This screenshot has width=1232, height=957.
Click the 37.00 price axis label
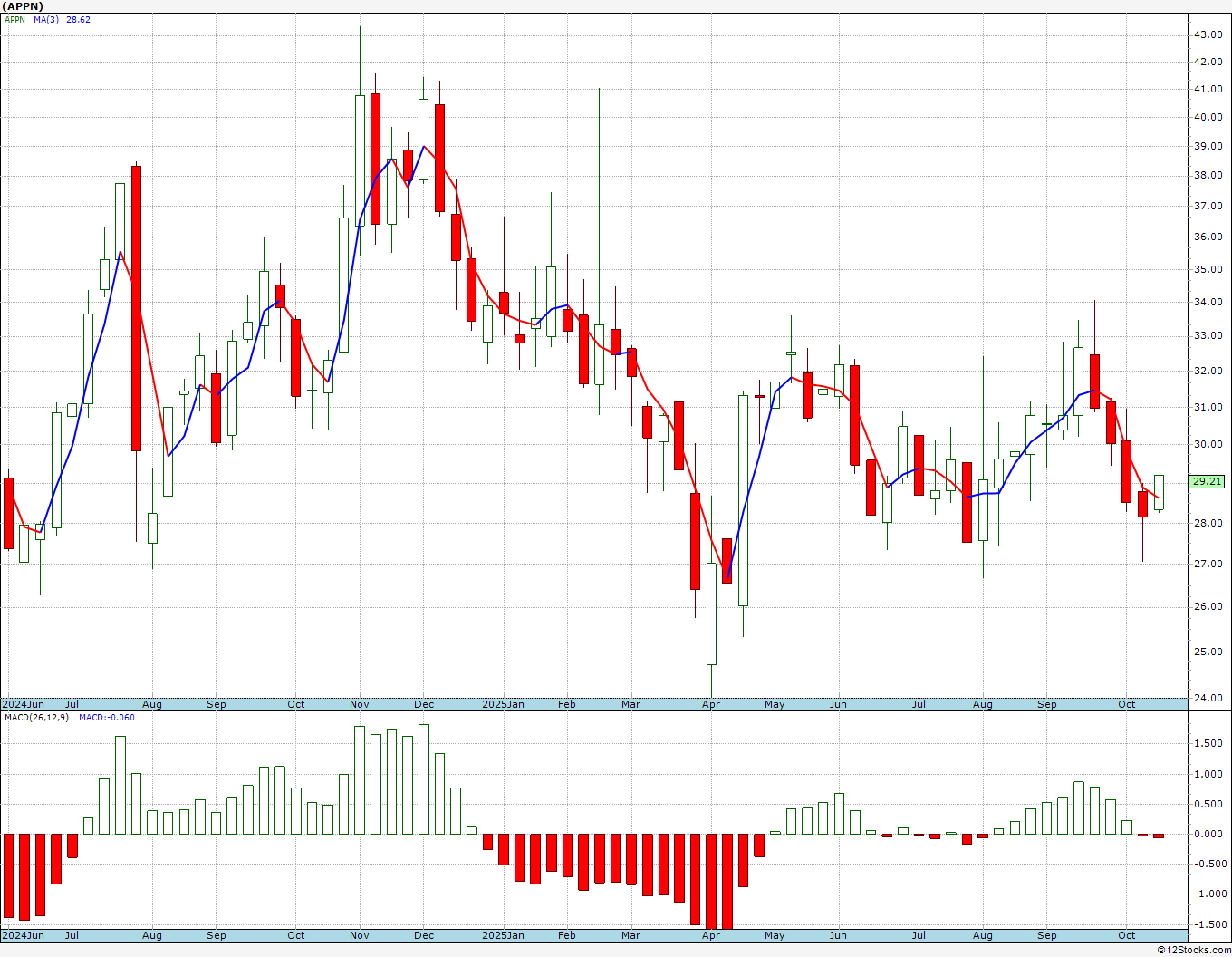pyautogui.click(x=1208, y=206)
